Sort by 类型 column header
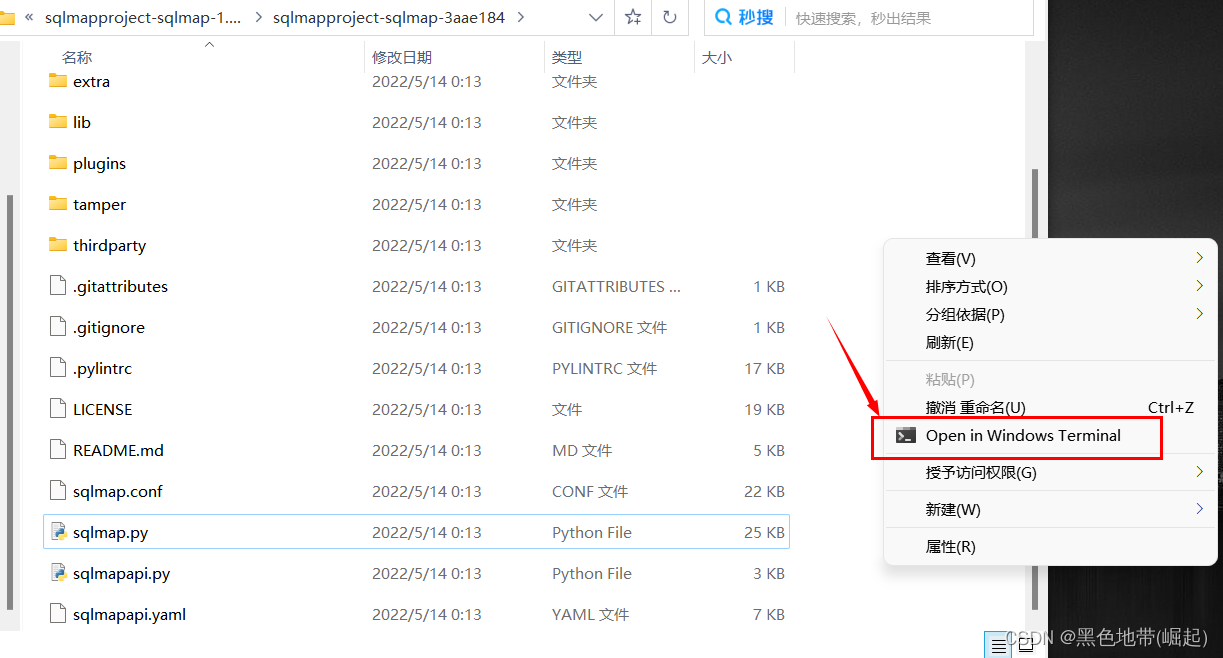This screenshot has width=1223, height=658. coord(567,58)
